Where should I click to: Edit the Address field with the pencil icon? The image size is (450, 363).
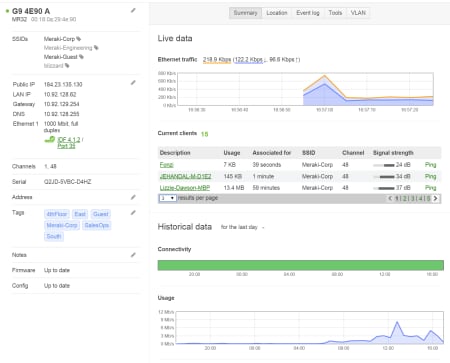coord(133,197)
